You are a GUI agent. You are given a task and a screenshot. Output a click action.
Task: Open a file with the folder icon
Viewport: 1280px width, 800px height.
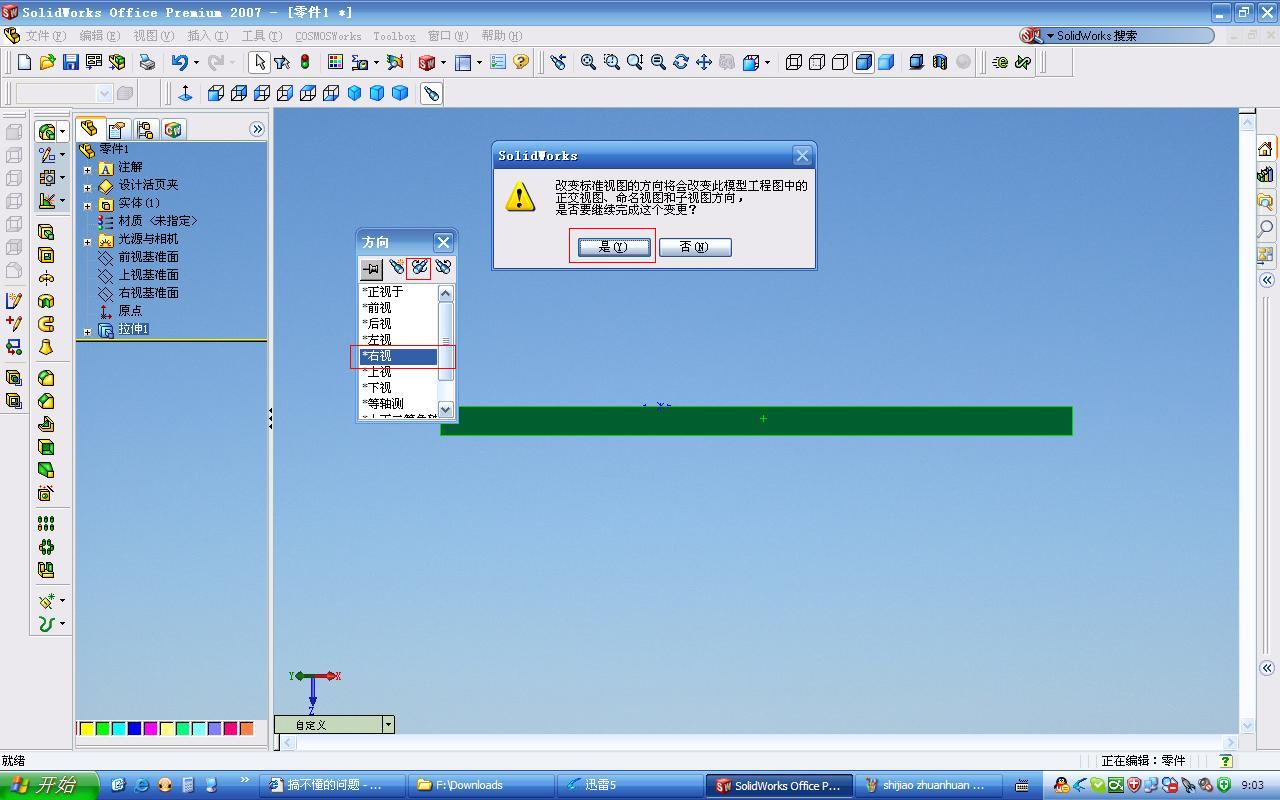tap(47, 62)
